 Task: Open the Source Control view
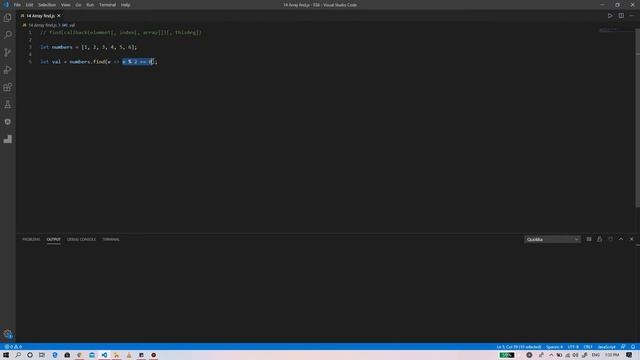pyautogui.click(x=8, y=52)
